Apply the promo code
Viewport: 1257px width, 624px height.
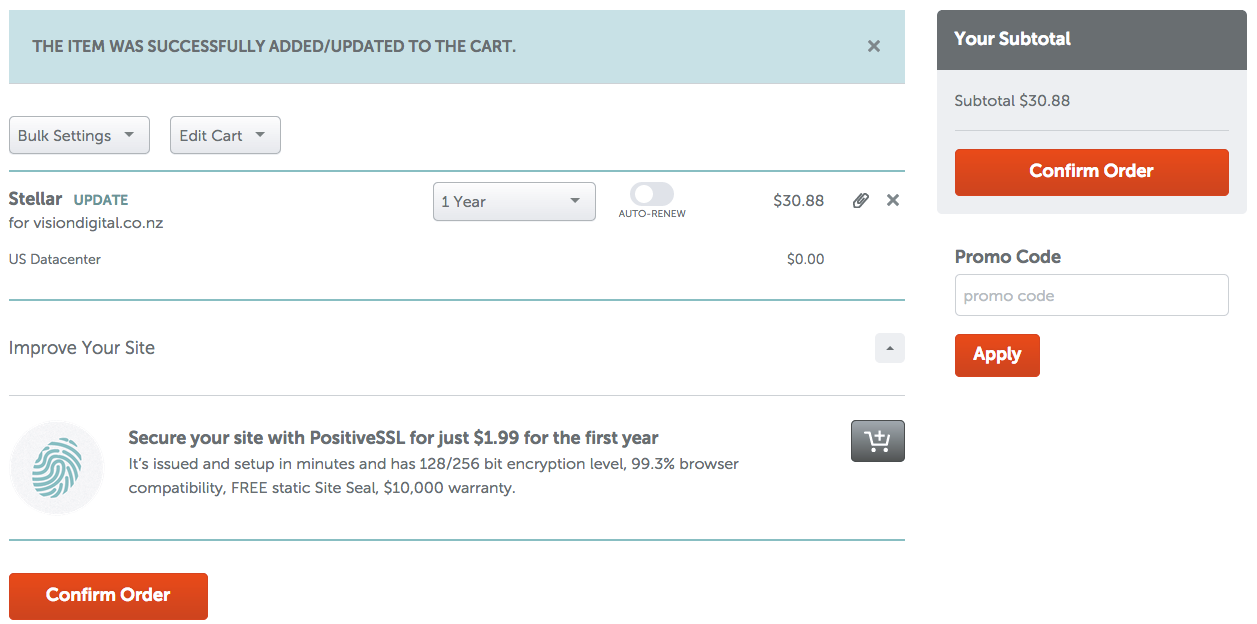pos(997,355)
